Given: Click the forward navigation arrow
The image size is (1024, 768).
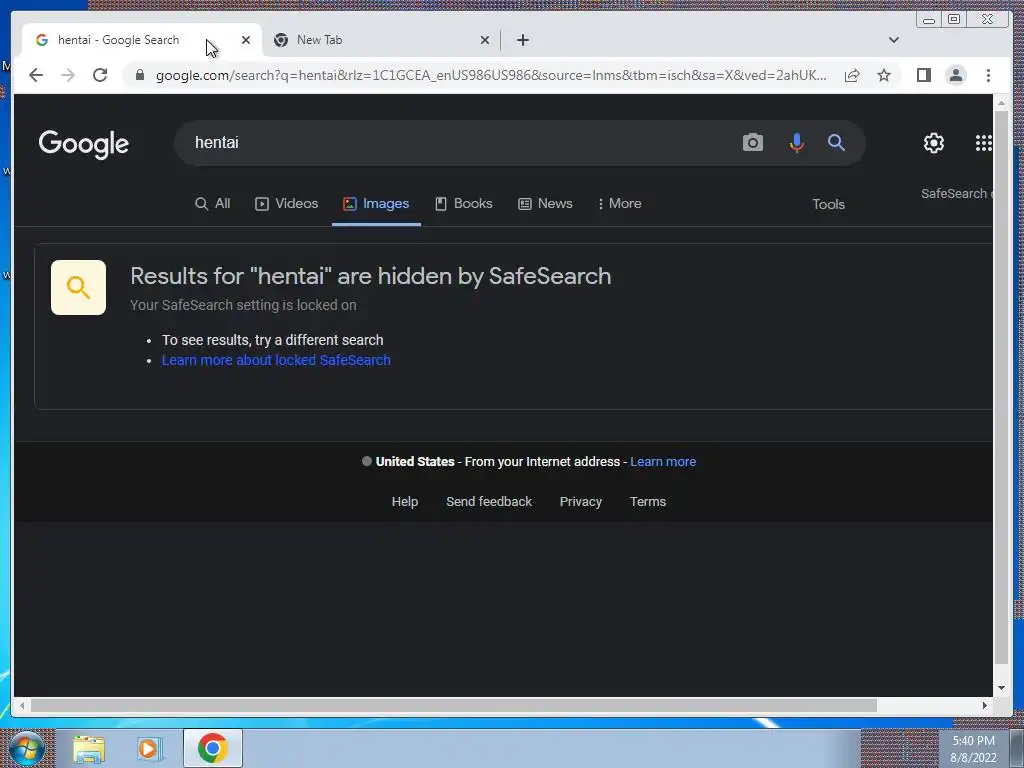Looking at the screenshot, I should 68,75.
